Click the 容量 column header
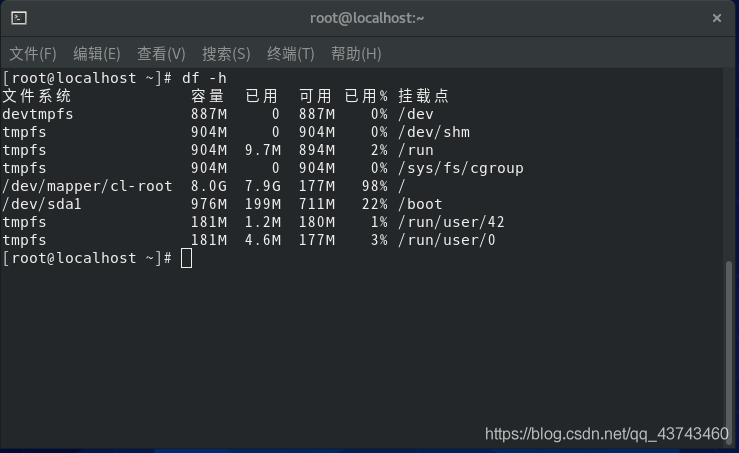 point(207,96)
